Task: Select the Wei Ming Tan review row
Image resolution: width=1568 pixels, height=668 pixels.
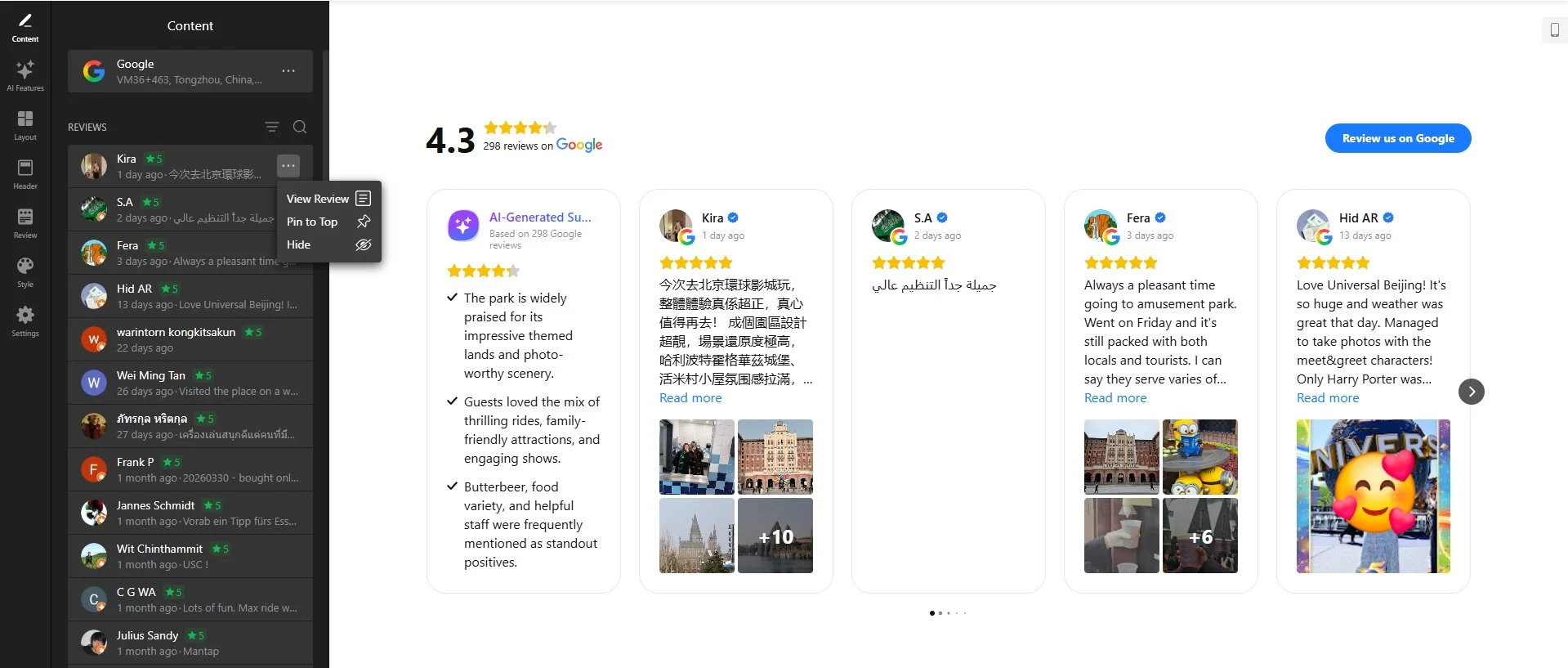Action: [x=190, y=383]
